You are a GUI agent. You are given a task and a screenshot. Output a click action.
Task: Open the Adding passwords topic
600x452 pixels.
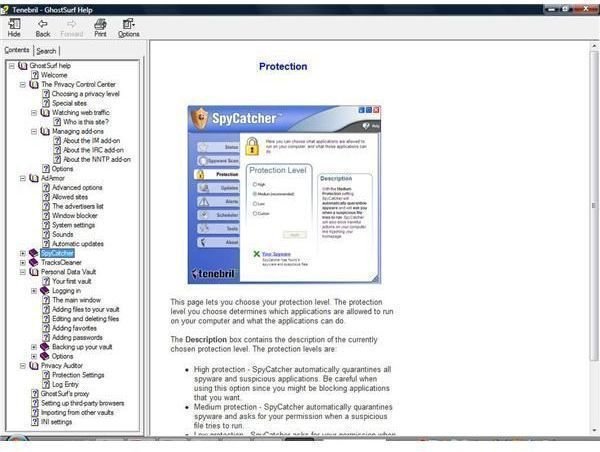(77, 338)
